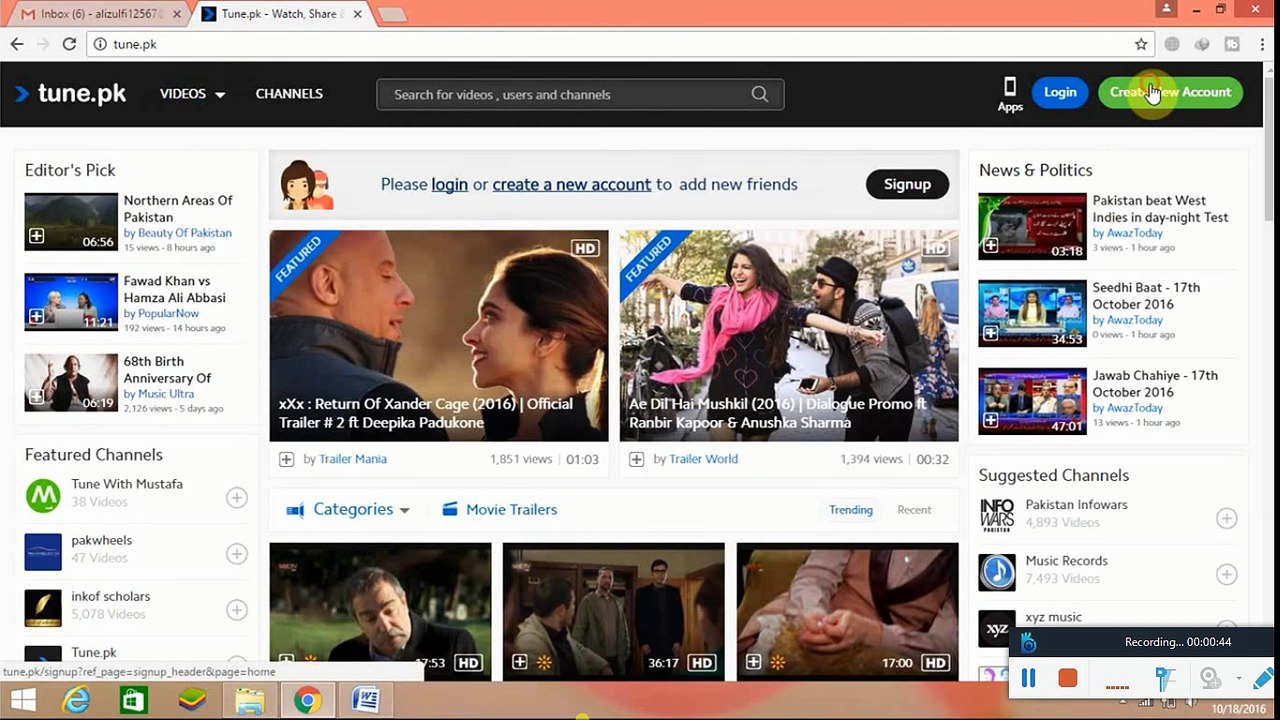
Task: Open File Explorer from the taskbar
Action: click(x=250, y=700)
